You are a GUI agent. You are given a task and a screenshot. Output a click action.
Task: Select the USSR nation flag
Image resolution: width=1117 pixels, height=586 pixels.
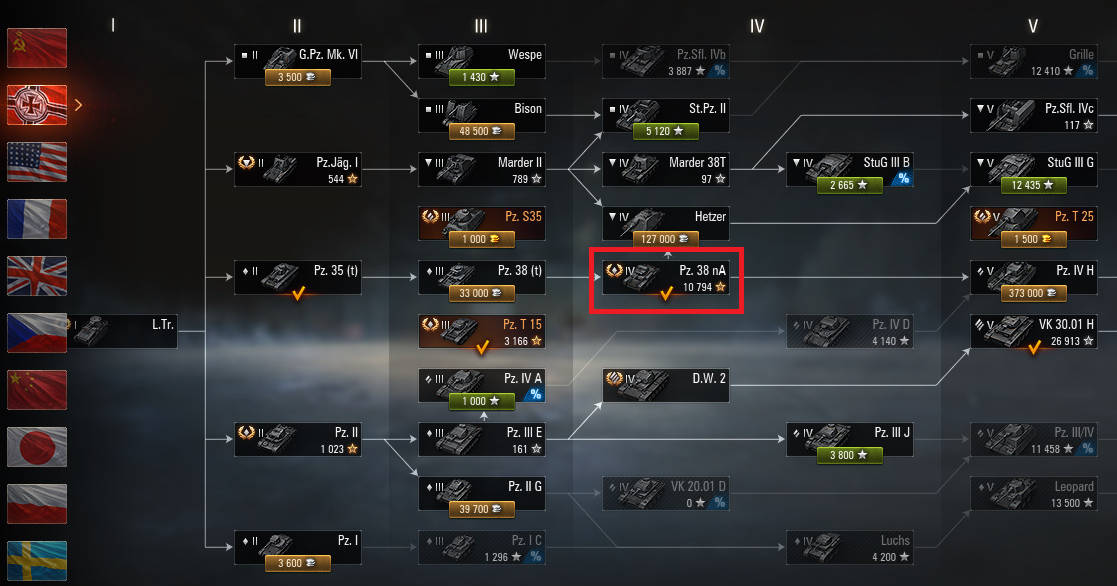(37, 48)
